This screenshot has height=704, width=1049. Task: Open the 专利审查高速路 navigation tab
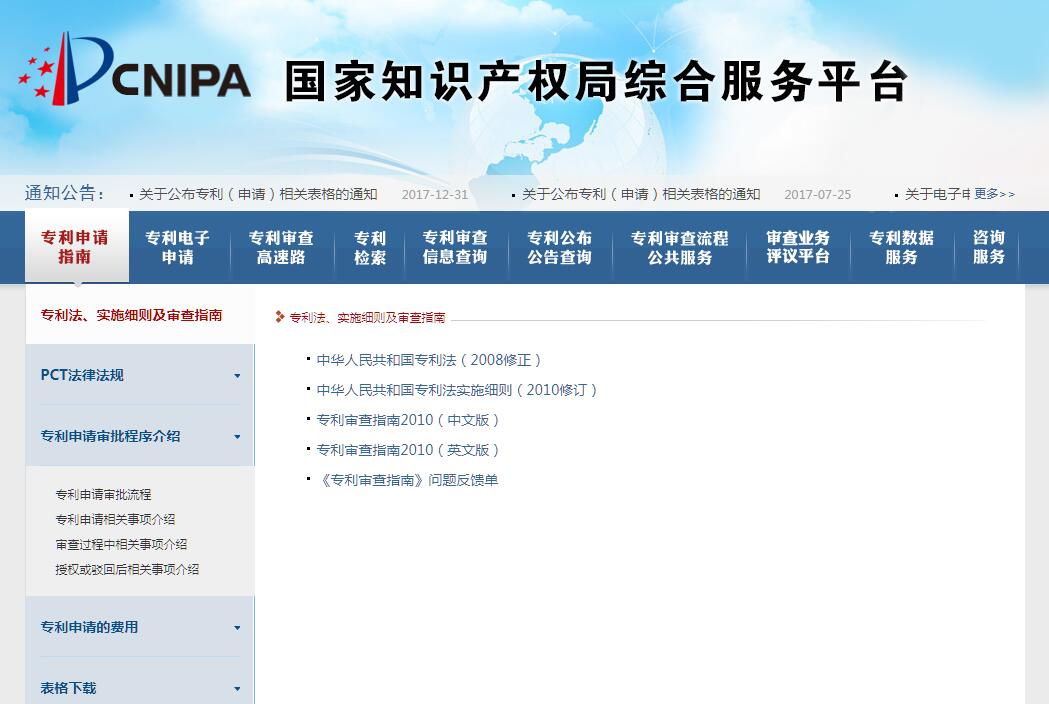(281, 247)
